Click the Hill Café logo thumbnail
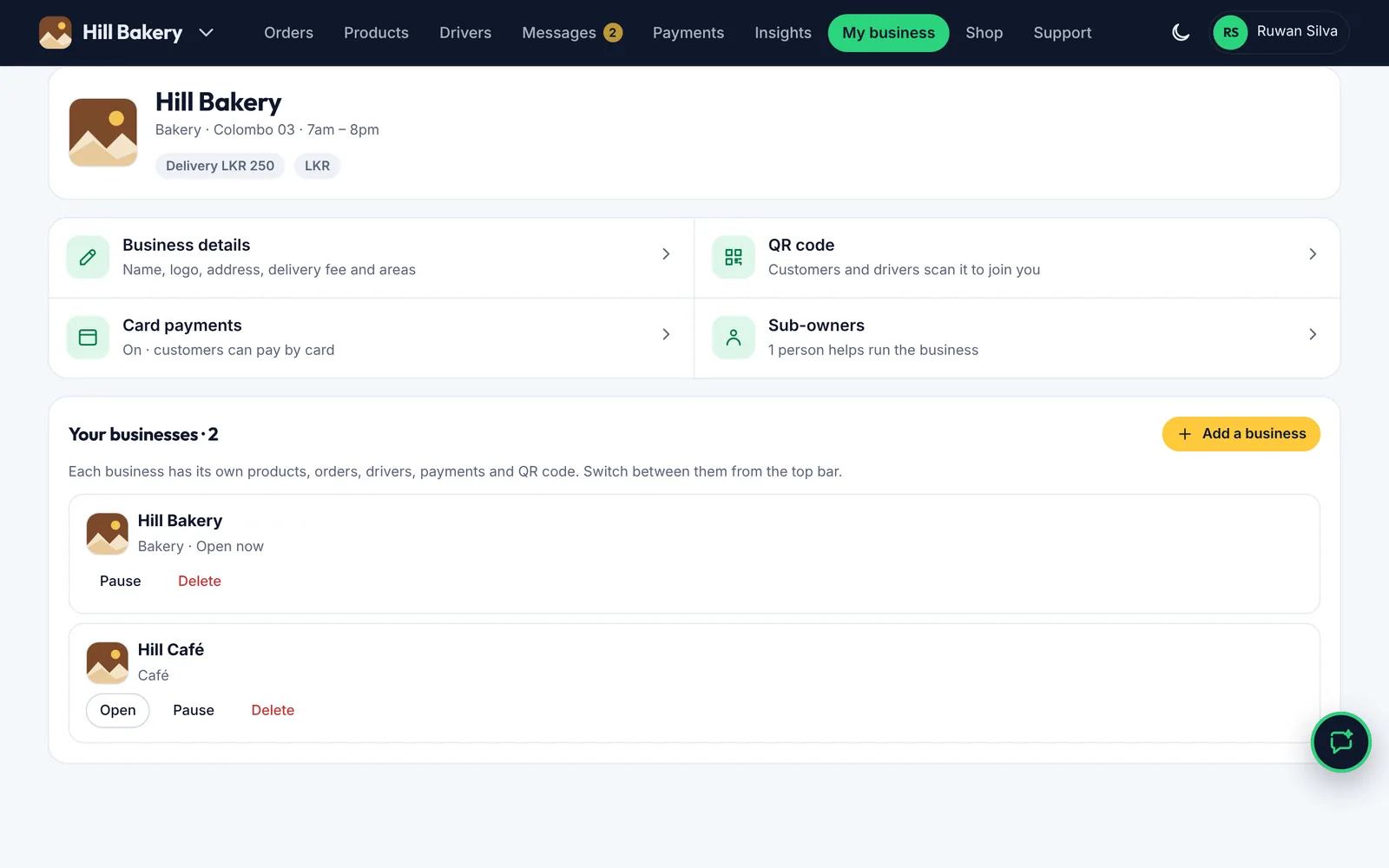Screen dimensions: 1389x868 [x=108, y=662]
